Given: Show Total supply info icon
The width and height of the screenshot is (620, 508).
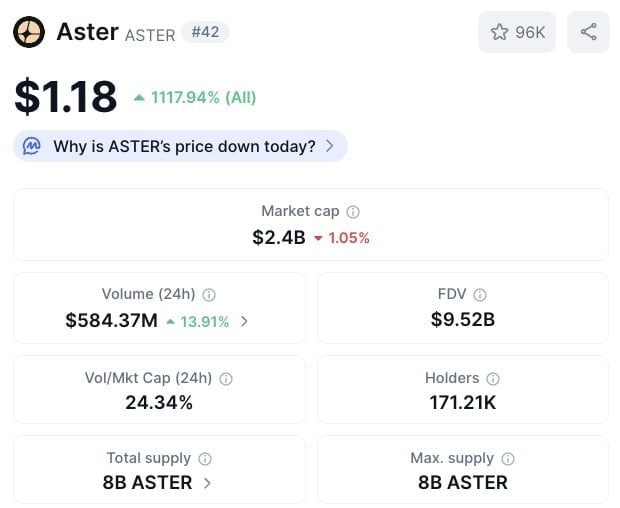Looking at the screenshot, I should (x=205, y=459).
